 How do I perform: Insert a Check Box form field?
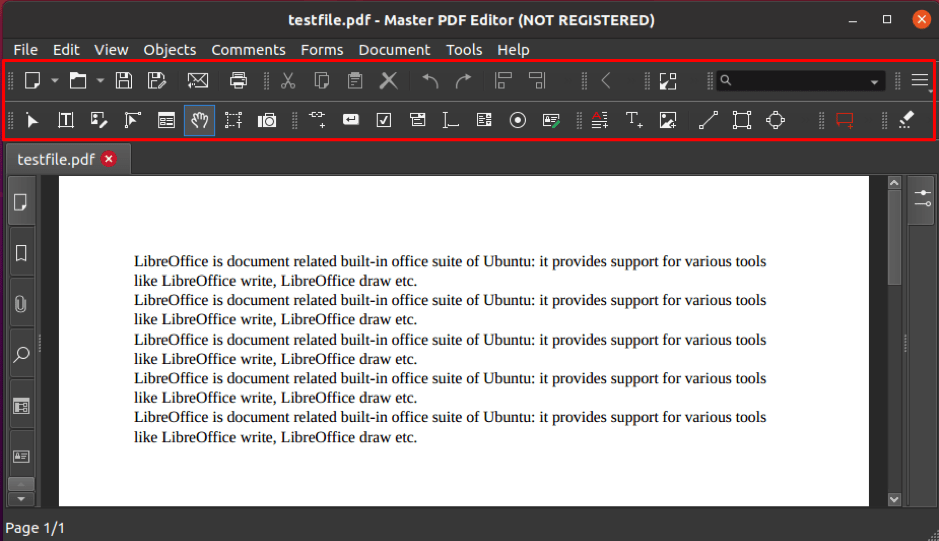(x=384, y=120)
